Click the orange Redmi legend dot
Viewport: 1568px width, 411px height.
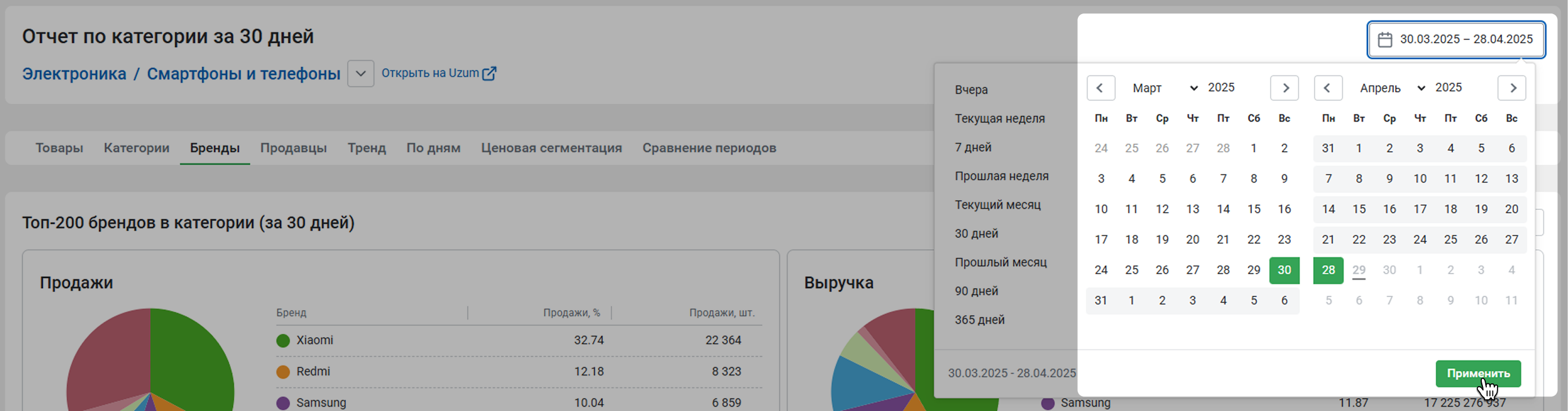283,372
